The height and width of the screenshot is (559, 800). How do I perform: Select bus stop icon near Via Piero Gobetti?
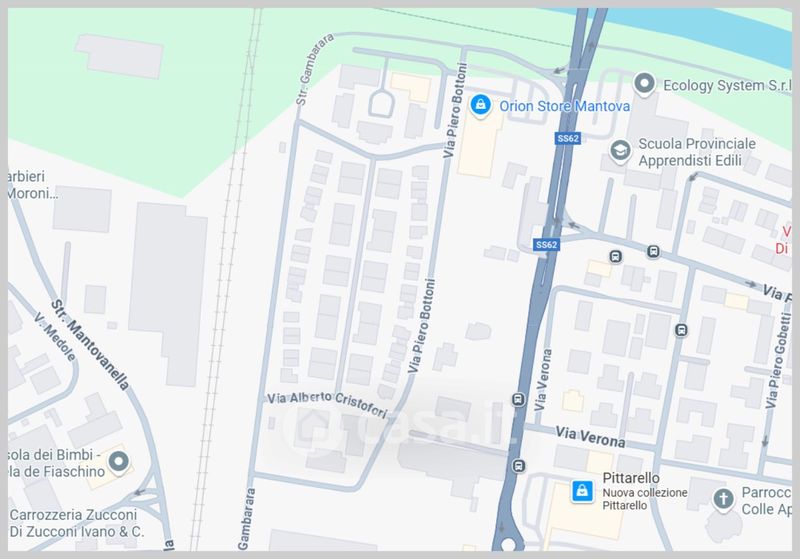[681, 330]
